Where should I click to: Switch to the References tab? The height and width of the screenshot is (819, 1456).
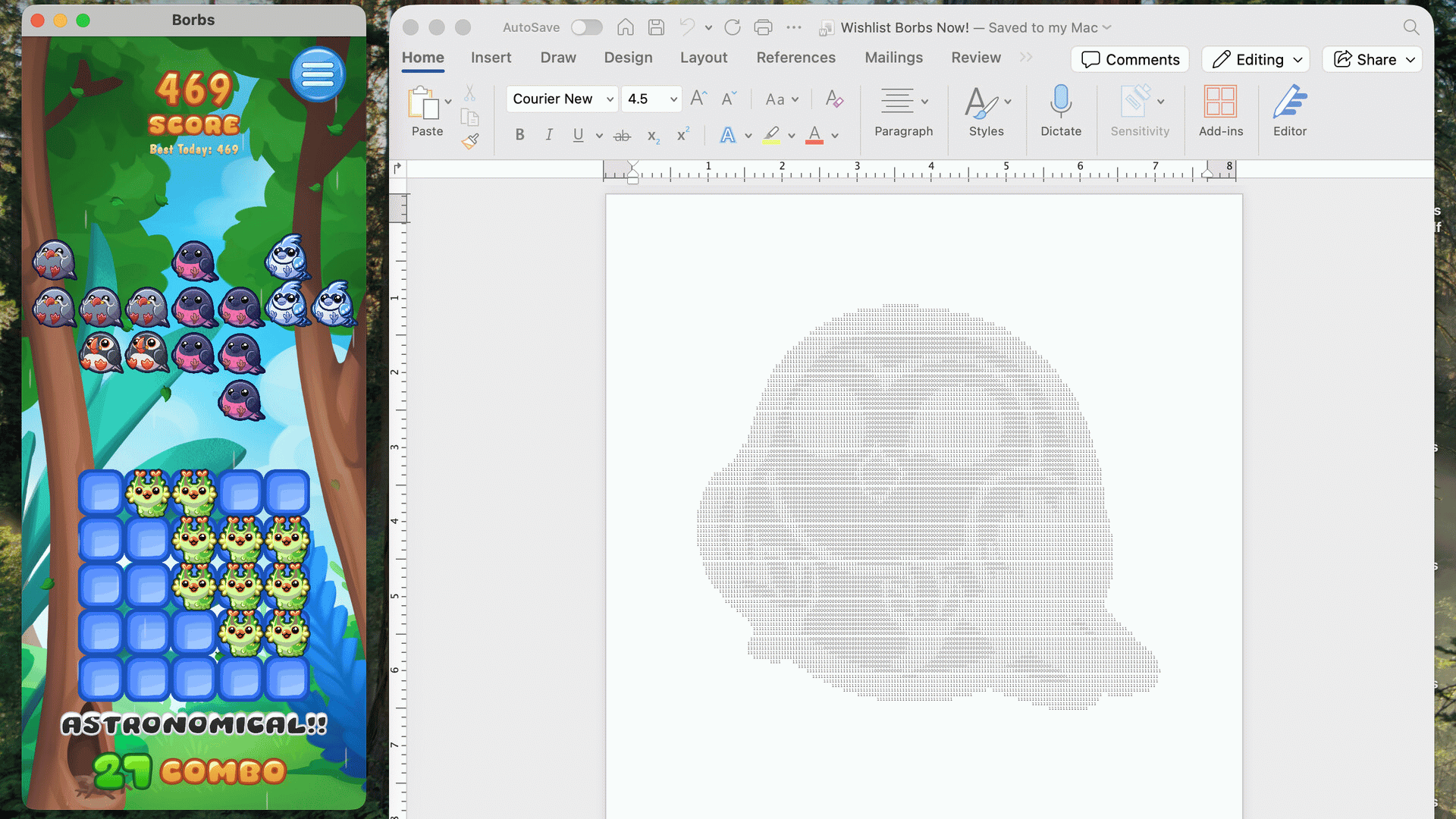click(x=795, y=58)
